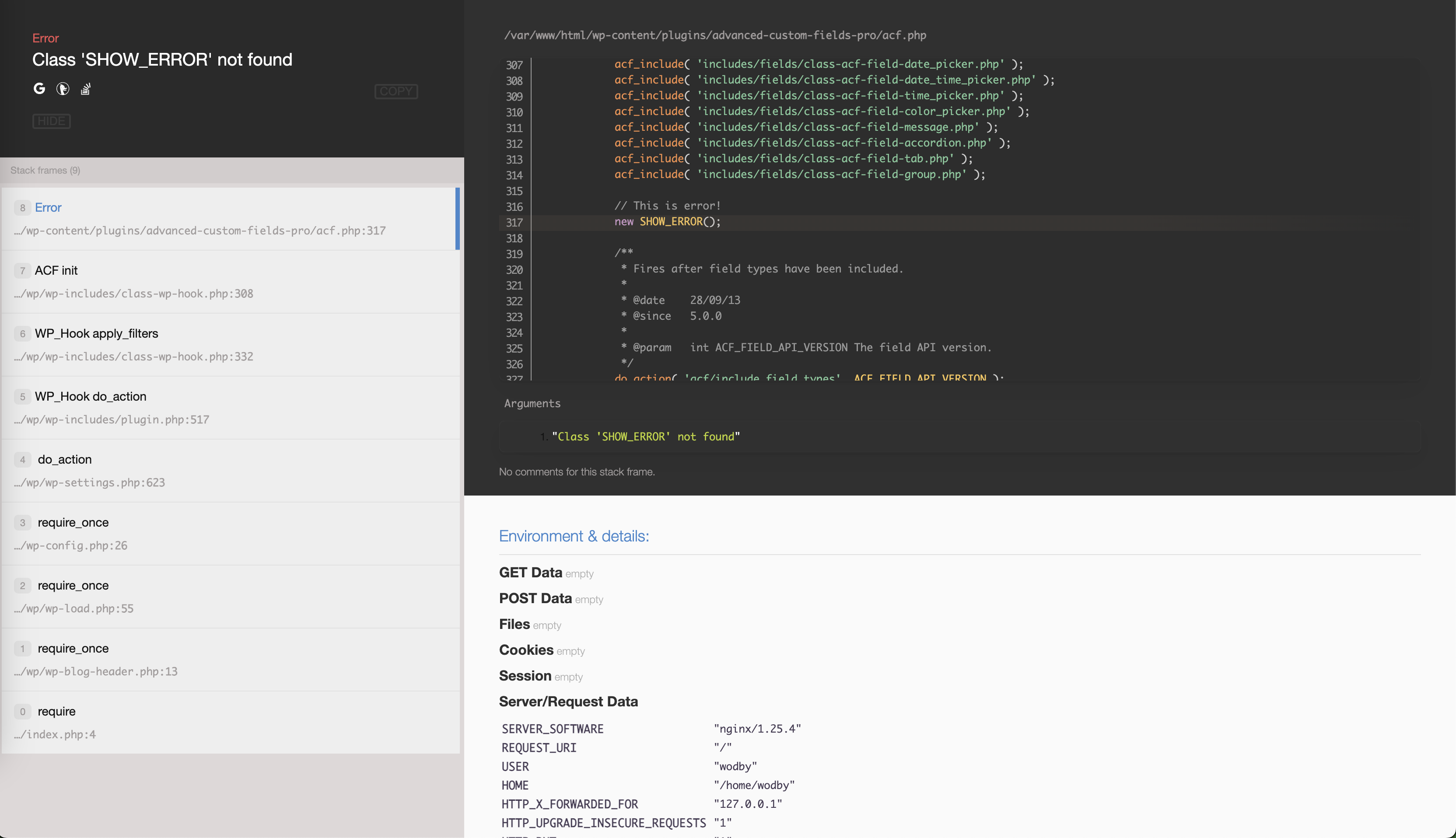Click the Cookies heading

click(526, 650)
